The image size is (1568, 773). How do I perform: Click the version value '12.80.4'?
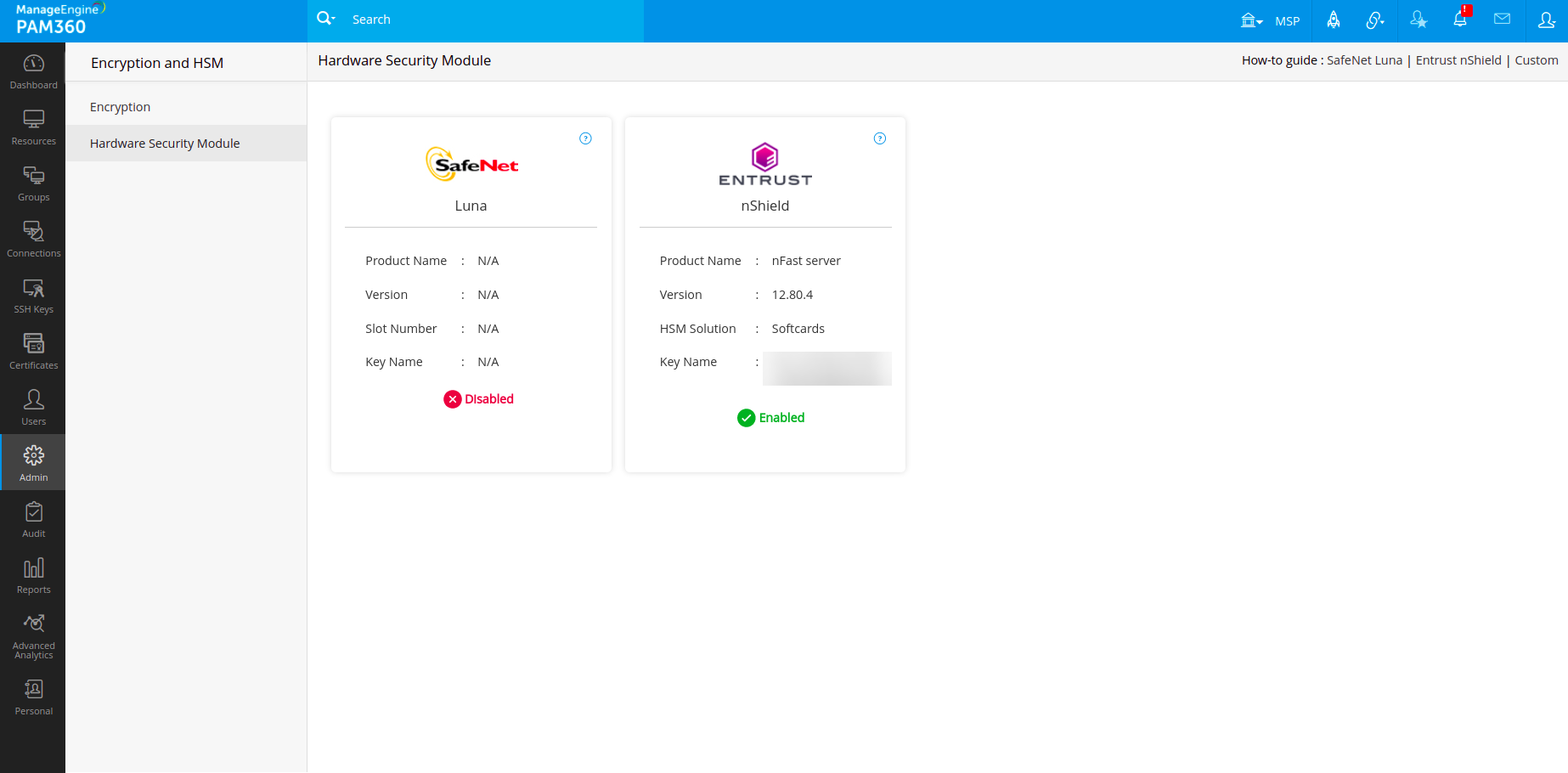(x=792, y=295)
